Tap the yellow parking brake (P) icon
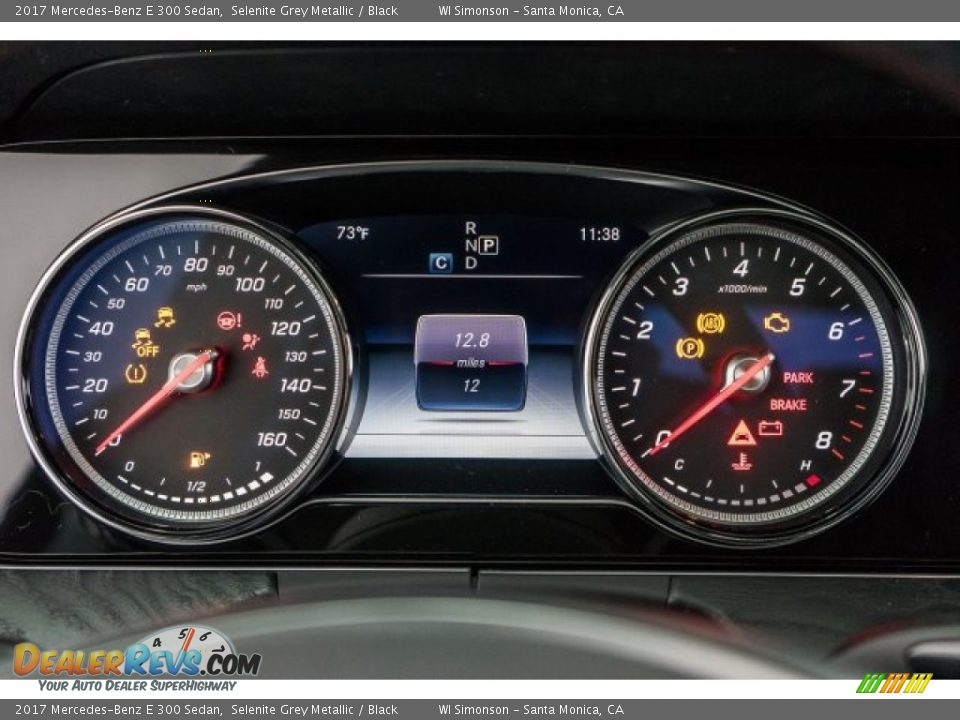 pyautogui.click(x=690, y=348)
